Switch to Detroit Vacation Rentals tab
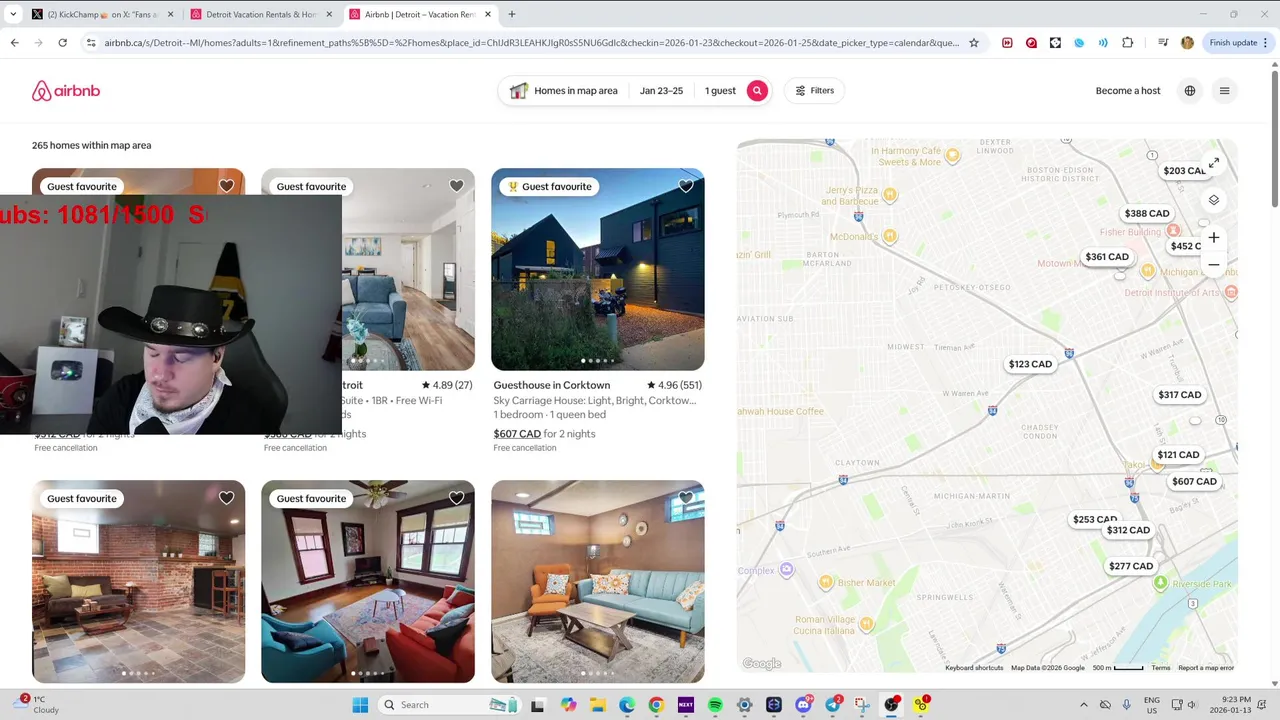The height and width of the screenshot is (720, 1280). pos(262,14)
